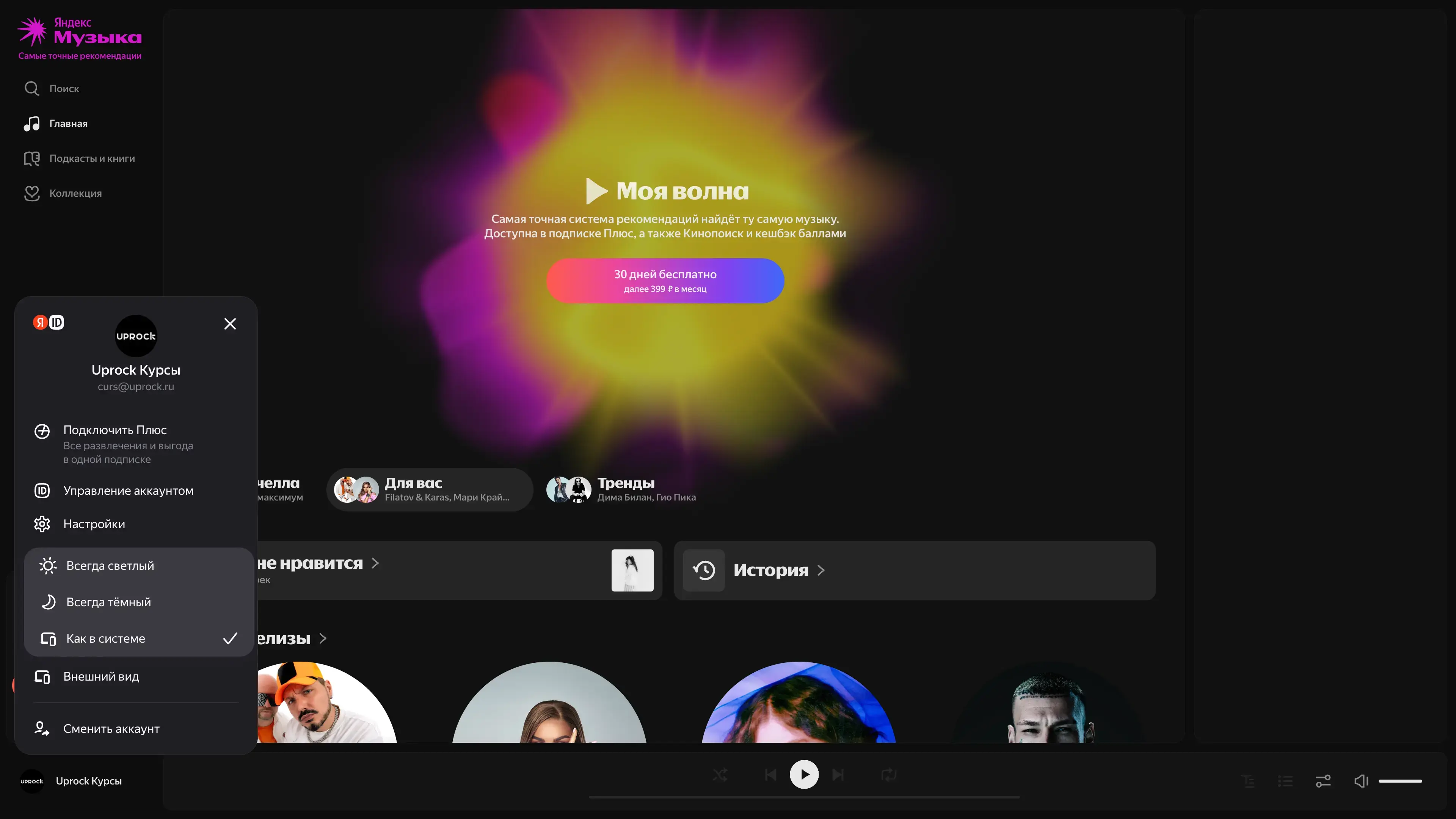This screenshot has width=1456, height=819.
Task: Toggle shuffle in the player bar
Action: [720, 775]
